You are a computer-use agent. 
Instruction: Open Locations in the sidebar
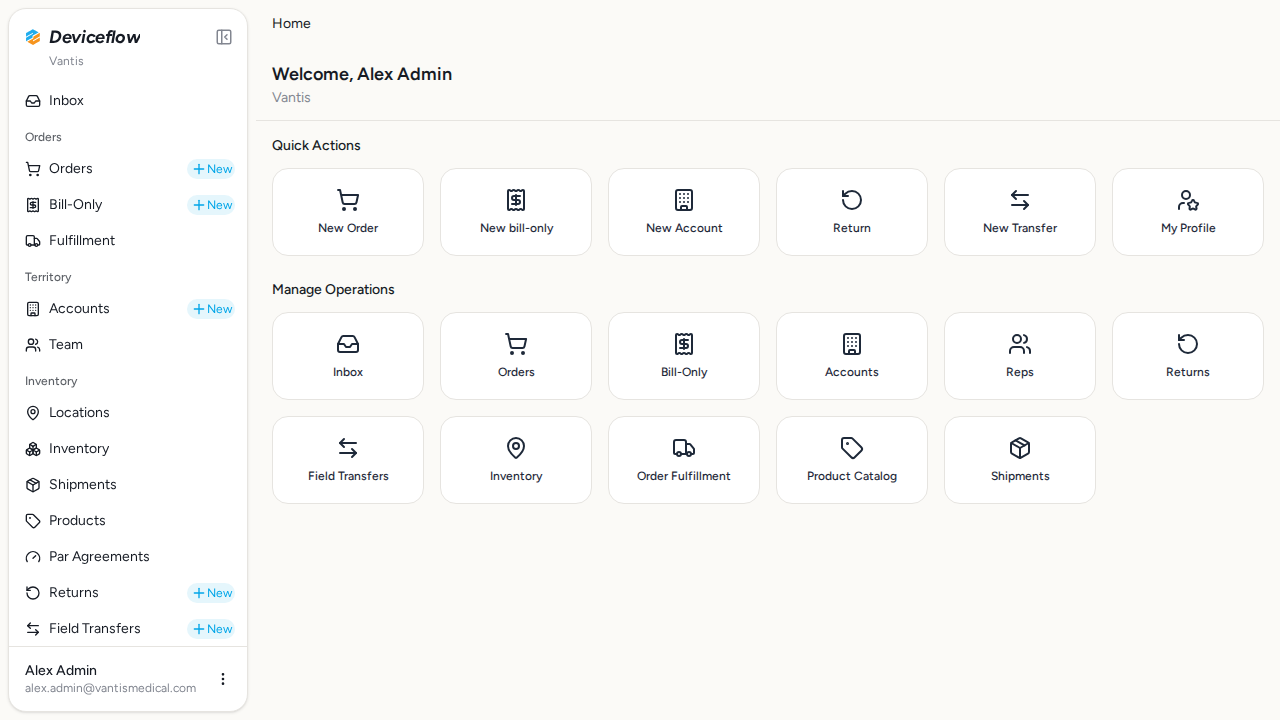coord(128,413)
